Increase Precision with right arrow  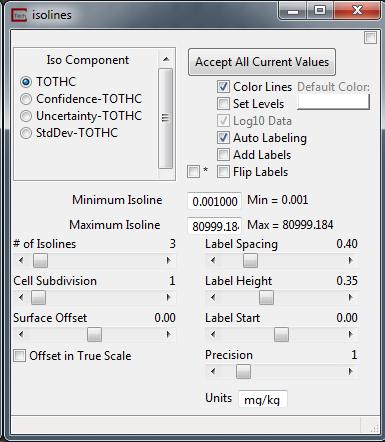350,371
